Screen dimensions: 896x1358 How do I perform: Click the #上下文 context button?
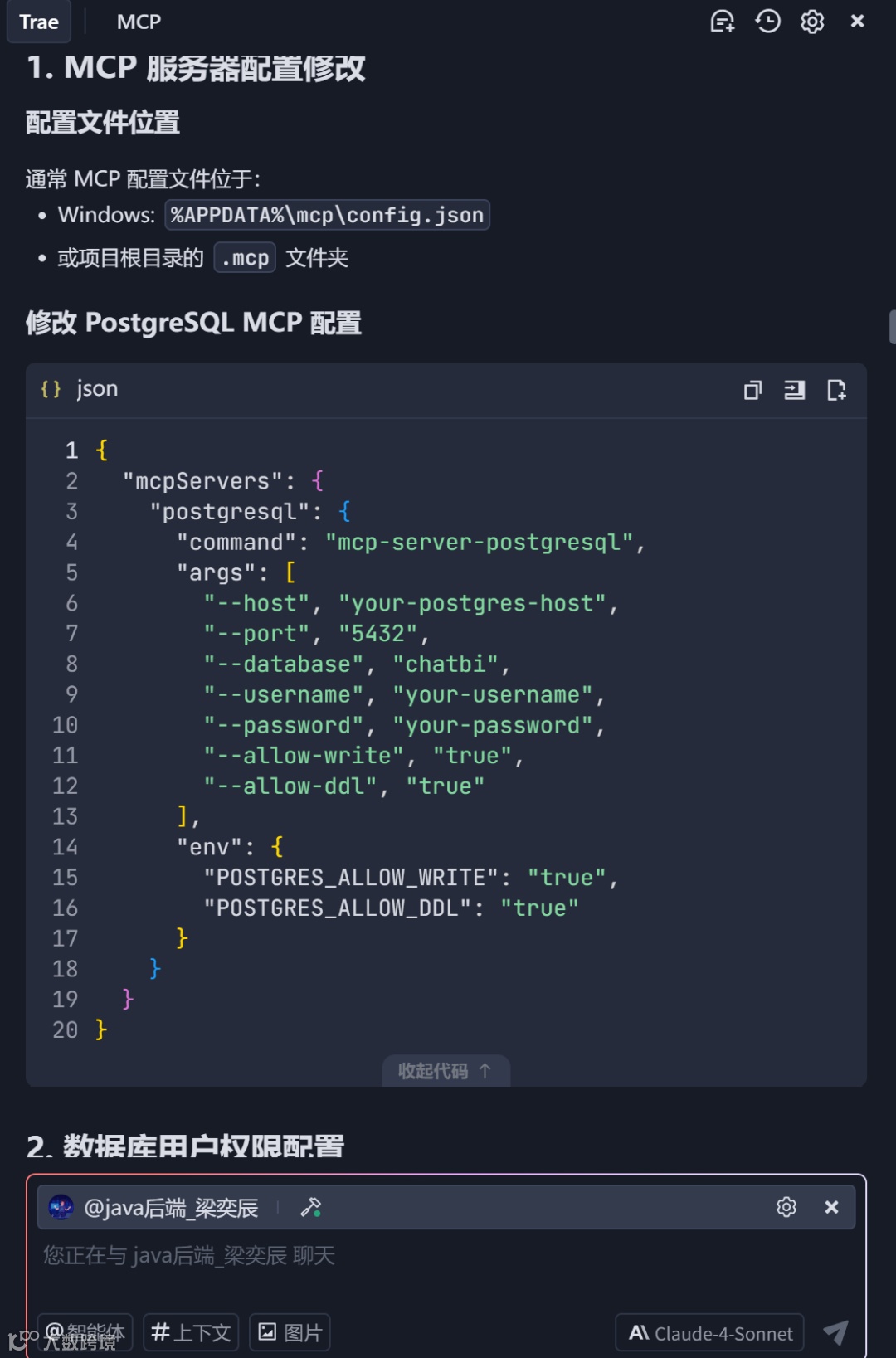coord(191,1332)
